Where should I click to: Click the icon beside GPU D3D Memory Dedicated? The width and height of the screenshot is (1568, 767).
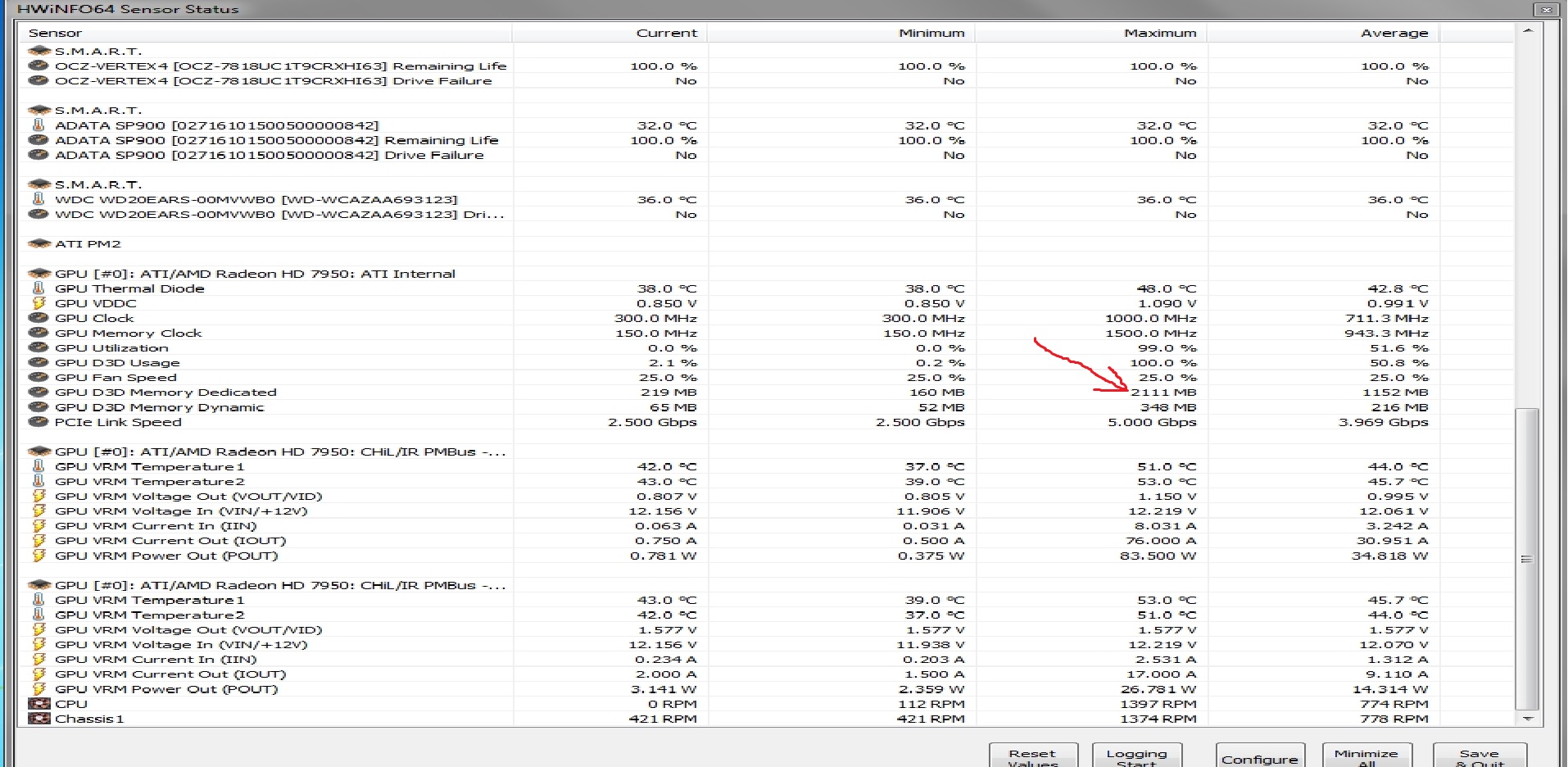coord(38,392)
